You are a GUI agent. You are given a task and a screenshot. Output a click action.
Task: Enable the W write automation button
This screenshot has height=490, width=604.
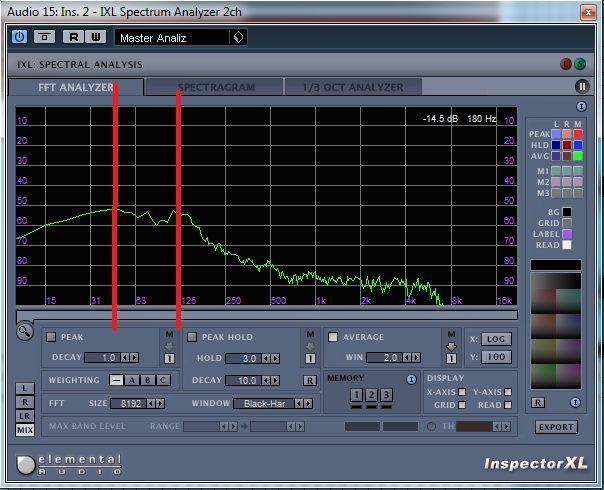tap(94, 37)
